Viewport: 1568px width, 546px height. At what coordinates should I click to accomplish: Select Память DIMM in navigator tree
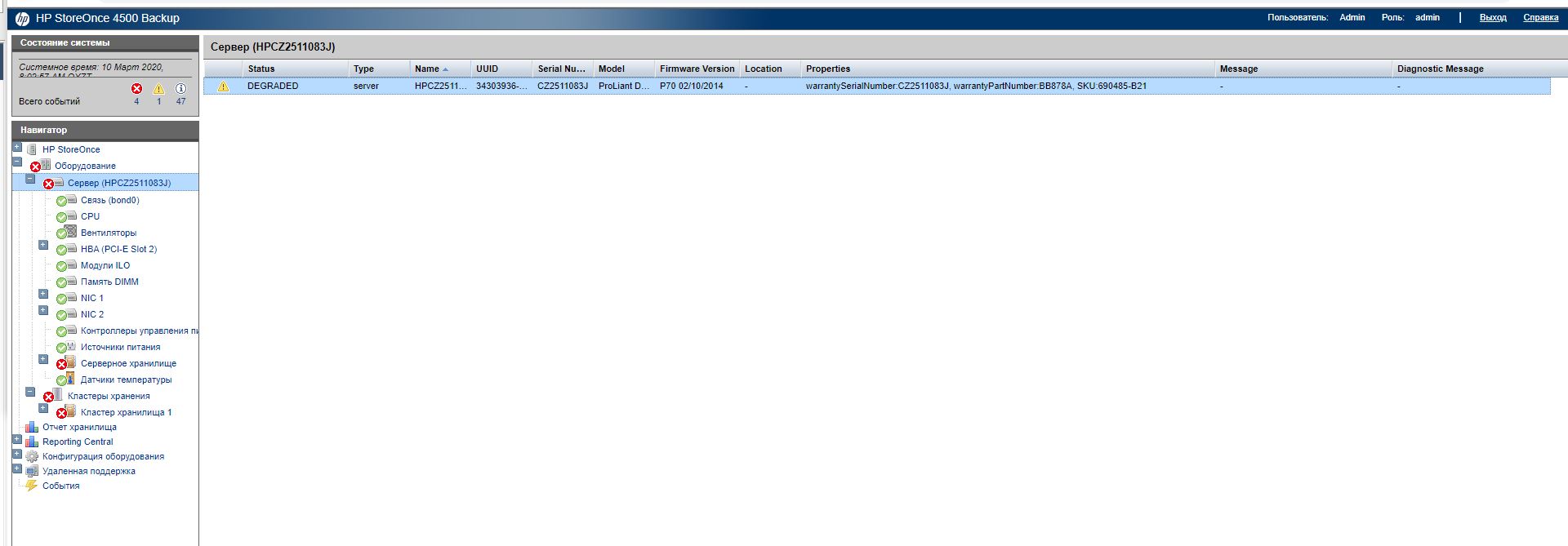(x=109, y=282)
